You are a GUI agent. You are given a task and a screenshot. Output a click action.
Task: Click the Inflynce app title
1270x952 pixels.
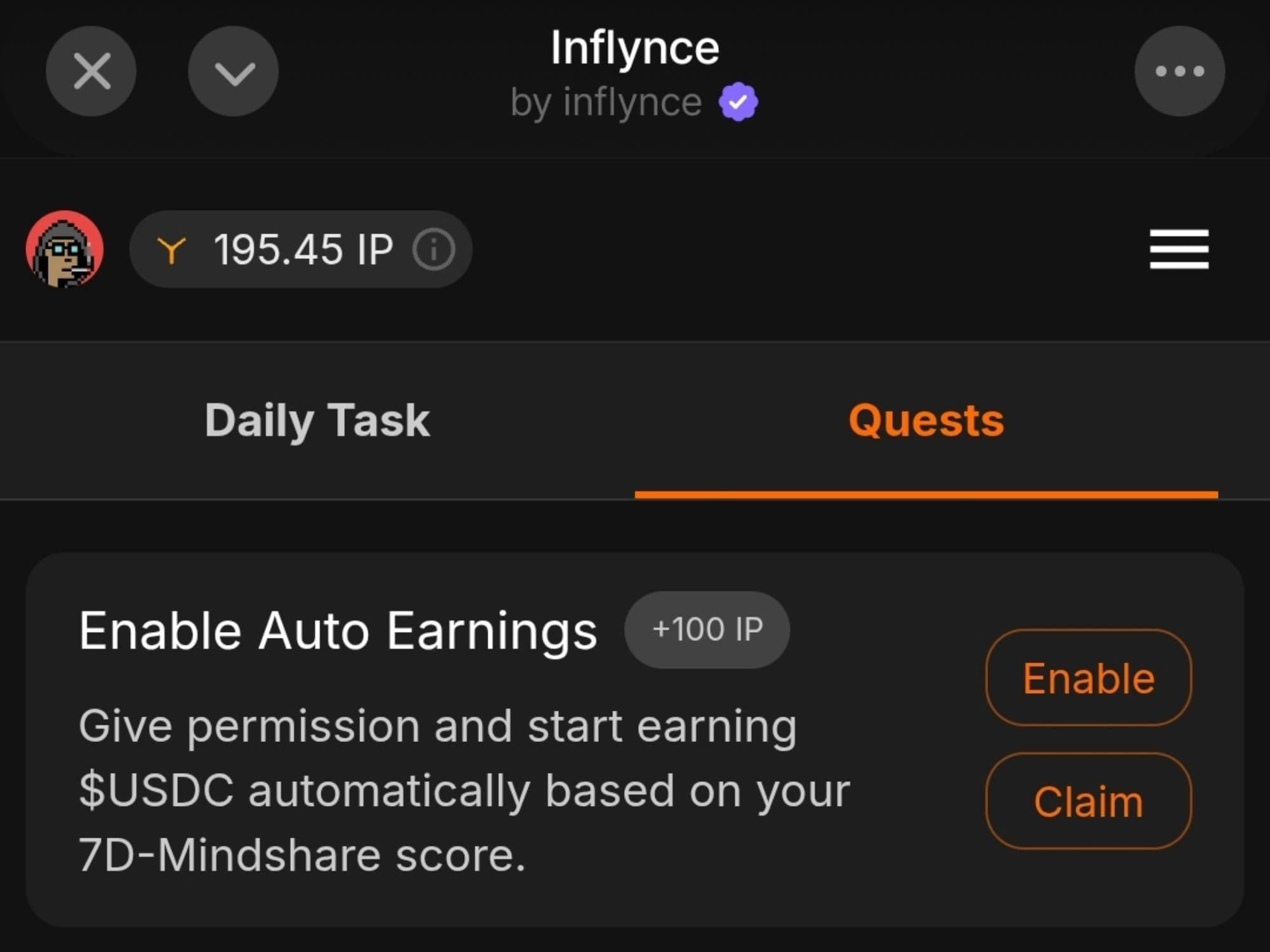click(634, 48)
